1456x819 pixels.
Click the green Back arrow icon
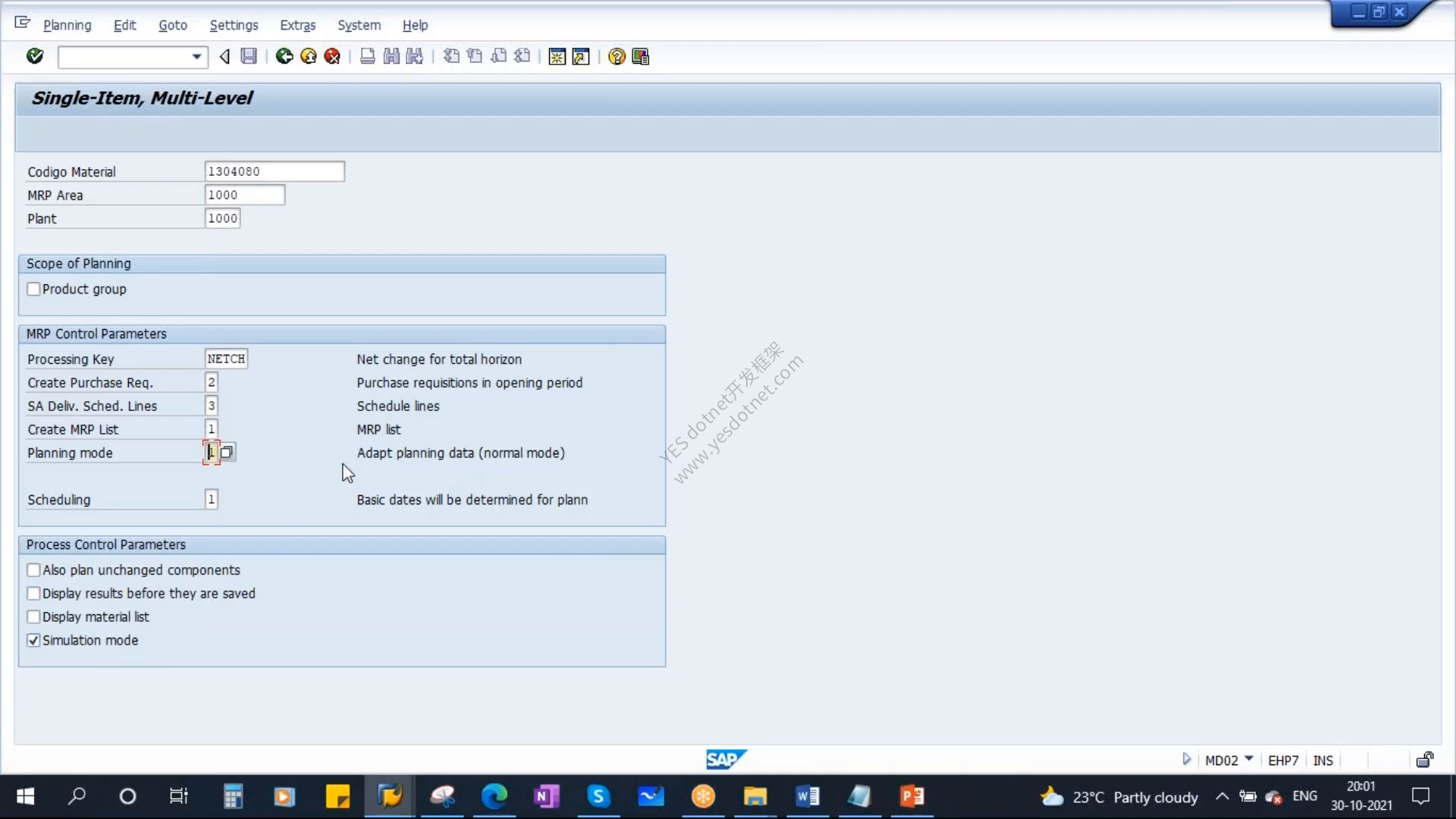(x=284, y=56)
